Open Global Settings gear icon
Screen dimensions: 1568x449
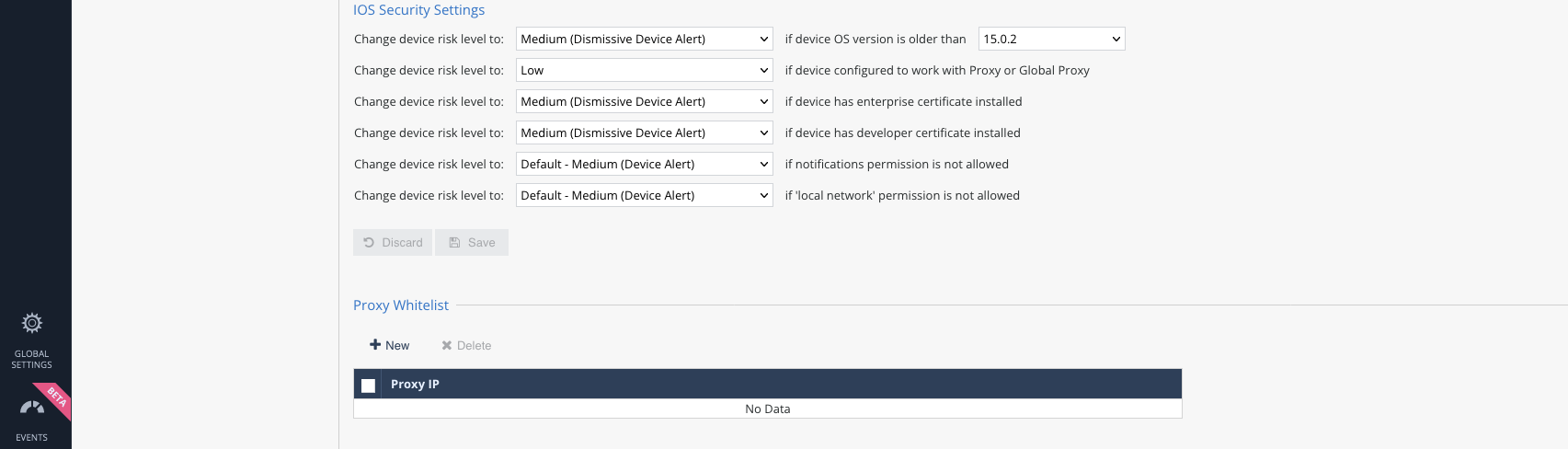click(x=32, y=323)
